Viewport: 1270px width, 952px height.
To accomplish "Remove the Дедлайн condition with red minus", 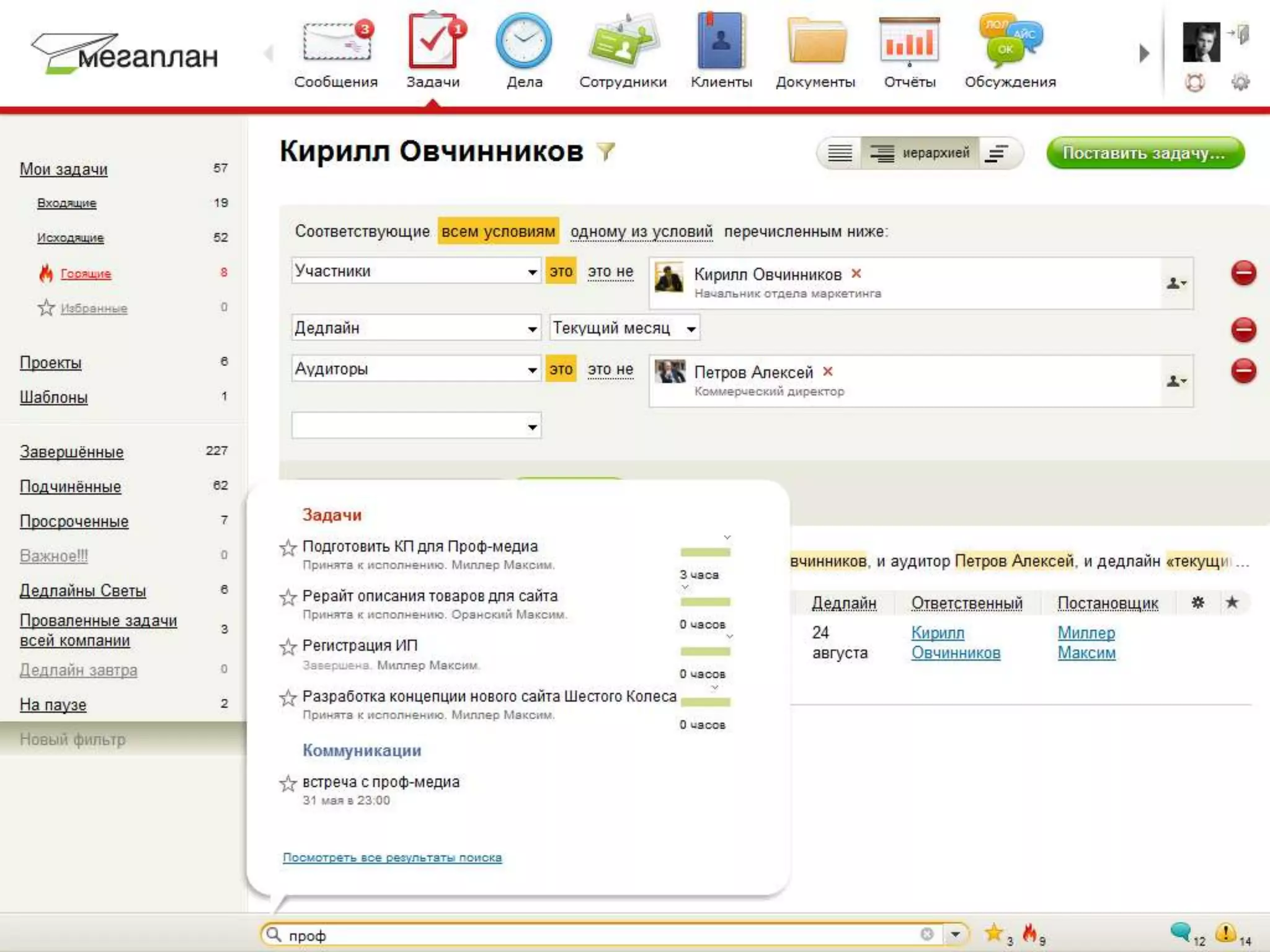I will (1243, 329).
